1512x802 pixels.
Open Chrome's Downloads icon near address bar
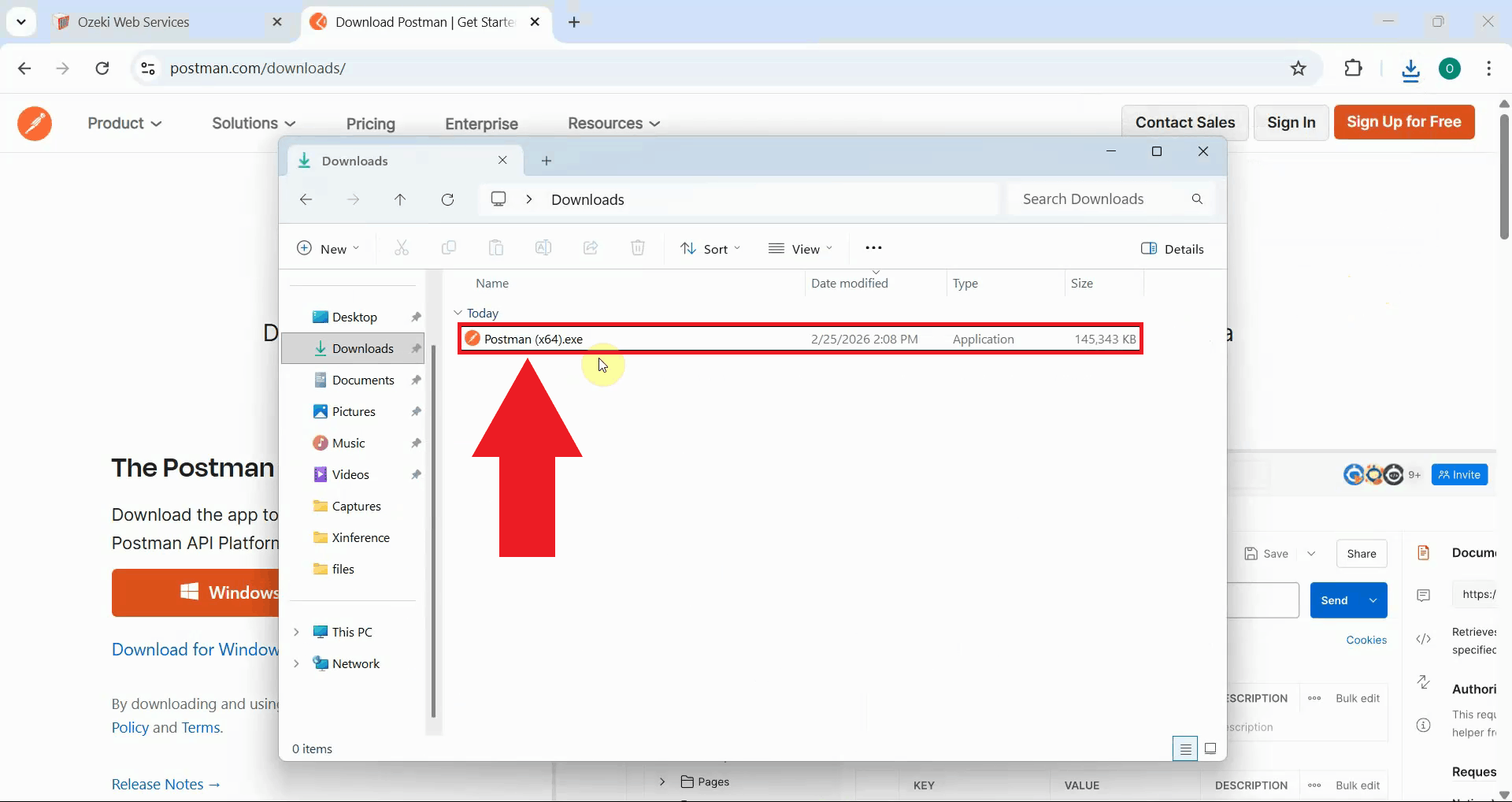1410,69
